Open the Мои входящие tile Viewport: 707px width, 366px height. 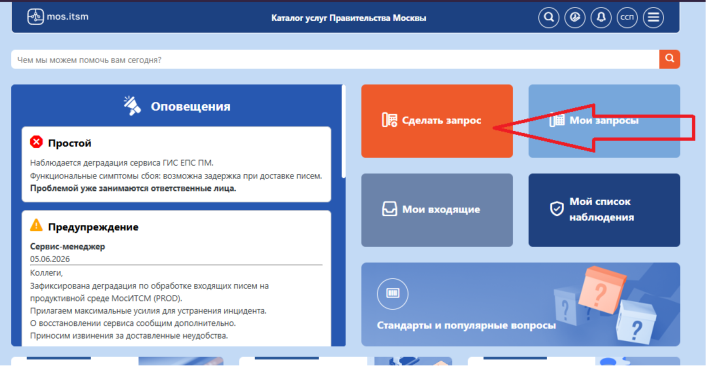(x=437, y=210)
